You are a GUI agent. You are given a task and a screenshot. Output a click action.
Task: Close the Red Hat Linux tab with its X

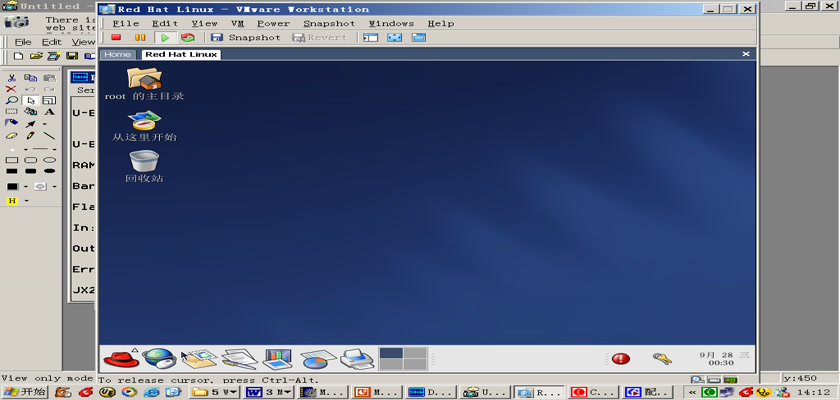click(746, 54)
